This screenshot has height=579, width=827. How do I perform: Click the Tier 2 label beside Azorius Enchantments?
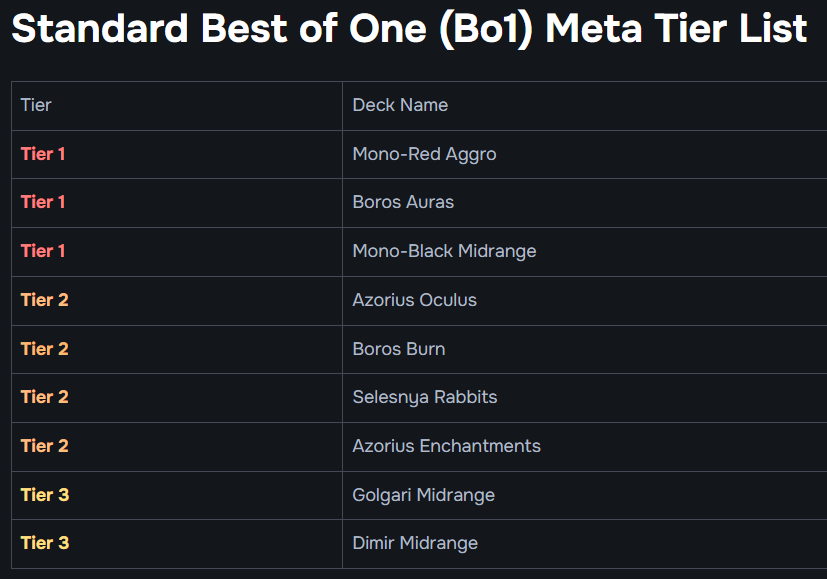pyautogui.click(x=44, y=446)
